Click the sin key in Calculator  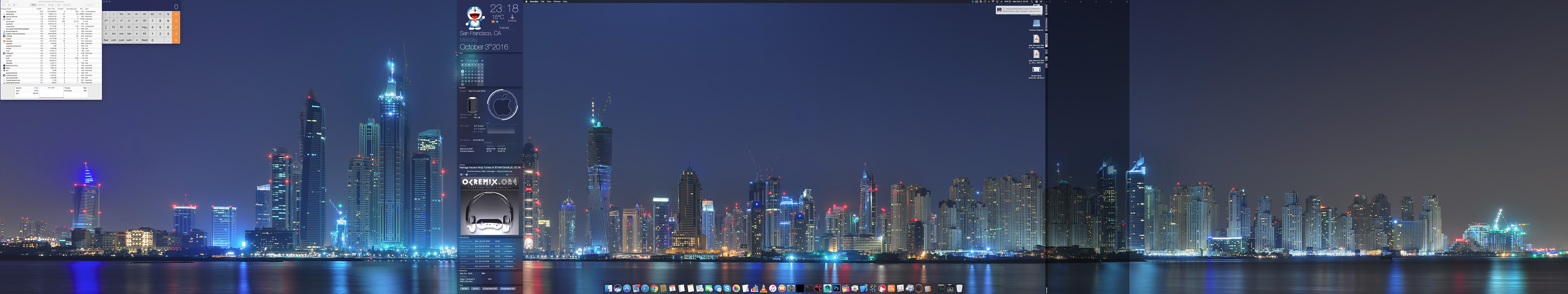click(x=114, y=34)
